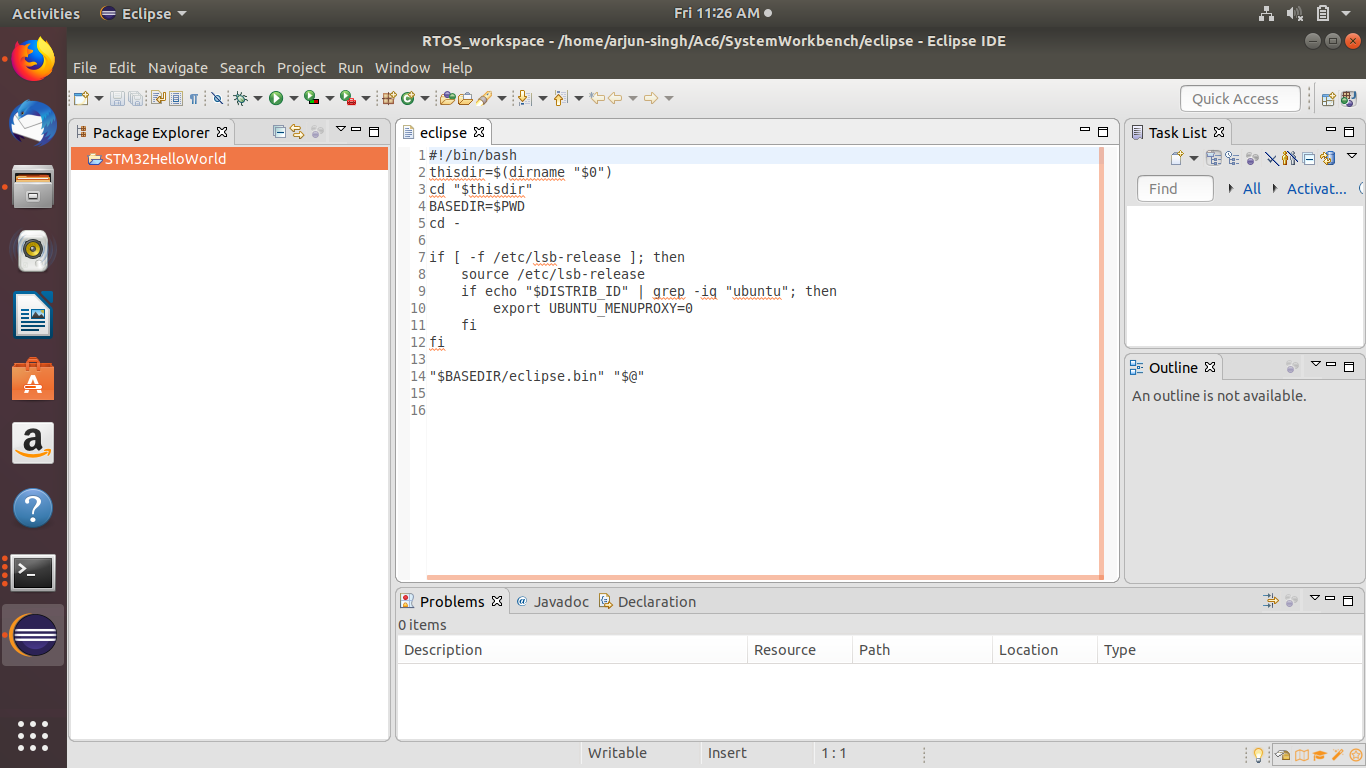Image resolution: width=1366 pixels, height=768 pixels.
Task: Click the All working set link
Action: tap(1251, 188)
